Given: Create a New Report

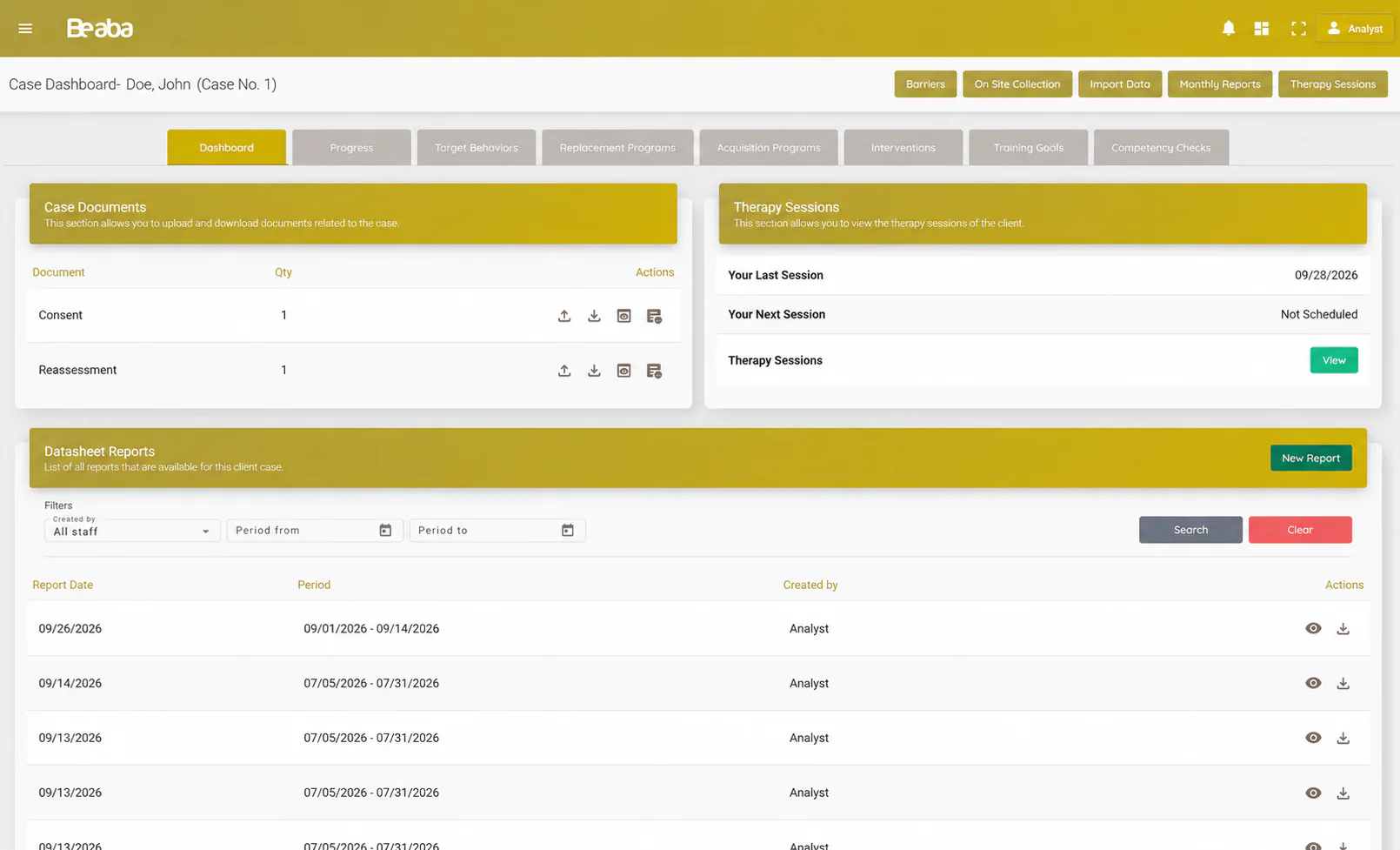Looking at the screenshot, I should click(1311, 458).
